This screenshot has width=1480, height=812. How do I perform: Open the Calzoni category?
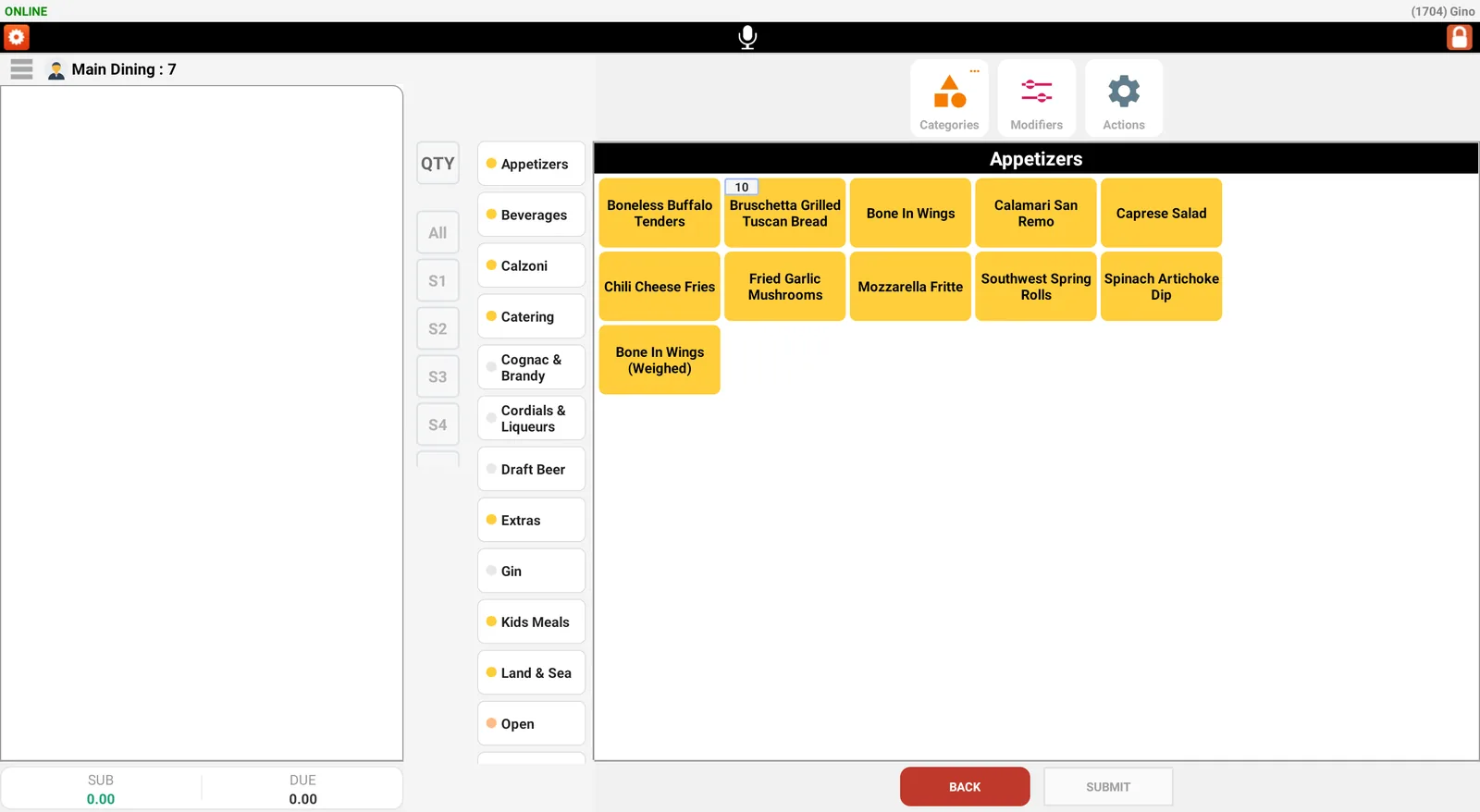pyautogui.click(x=532, y=265)
